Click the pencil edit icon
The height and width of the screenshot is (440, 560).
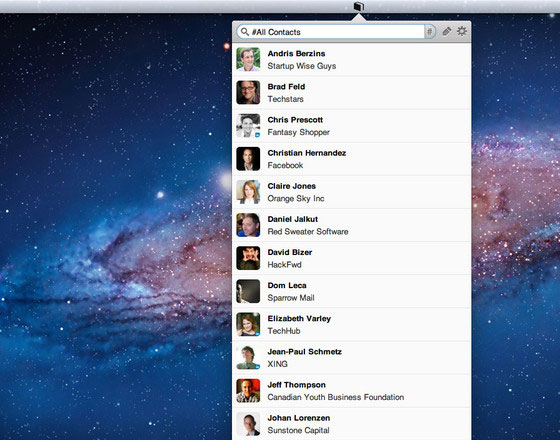[x=447, y=31]
